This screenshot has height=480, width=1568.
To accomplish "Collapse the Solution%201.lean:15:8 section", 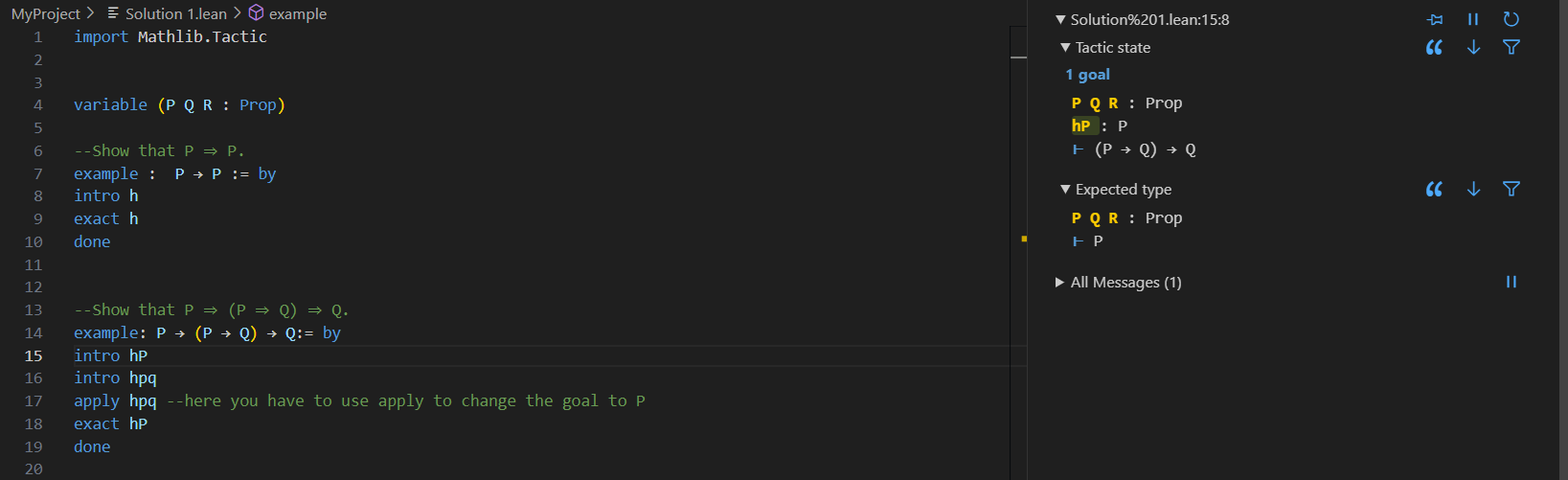I will pos(1060,19).
